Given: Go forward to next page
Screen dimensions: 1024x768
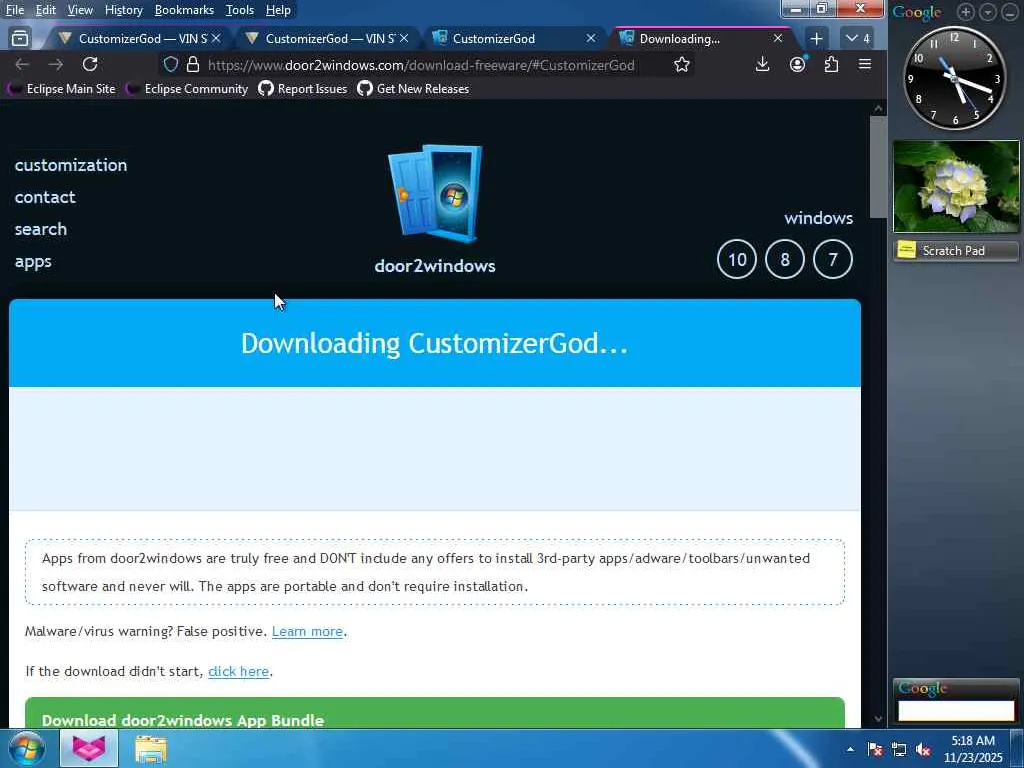Looking at the screenshot, I should [x=56, y=64].
